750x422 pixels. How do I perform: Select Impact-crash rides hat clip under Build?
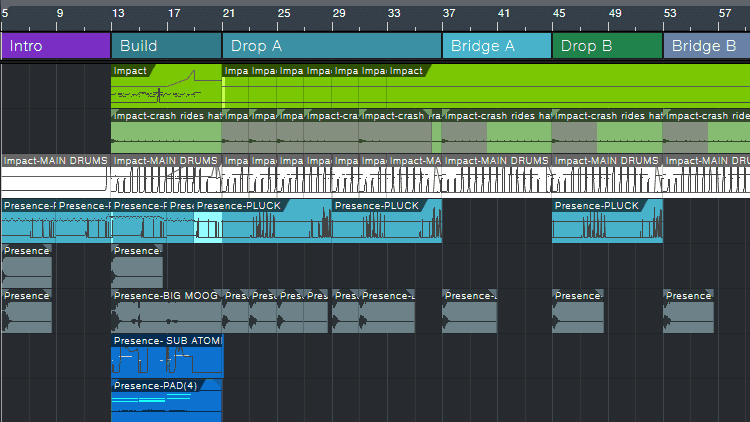click(x=166, y=132)
